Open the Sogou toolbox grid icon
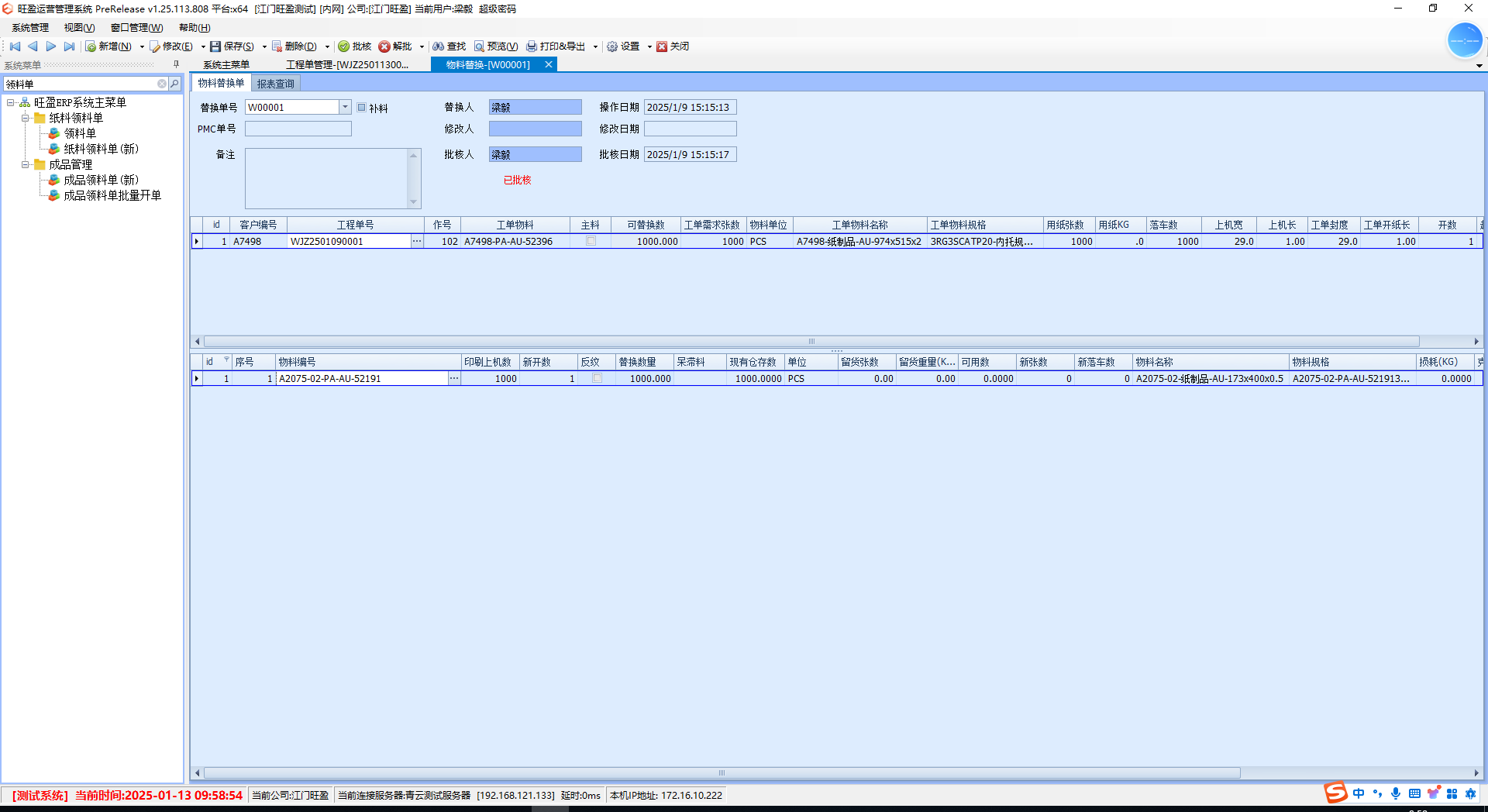1488x812 pixels. point(1452,793)
